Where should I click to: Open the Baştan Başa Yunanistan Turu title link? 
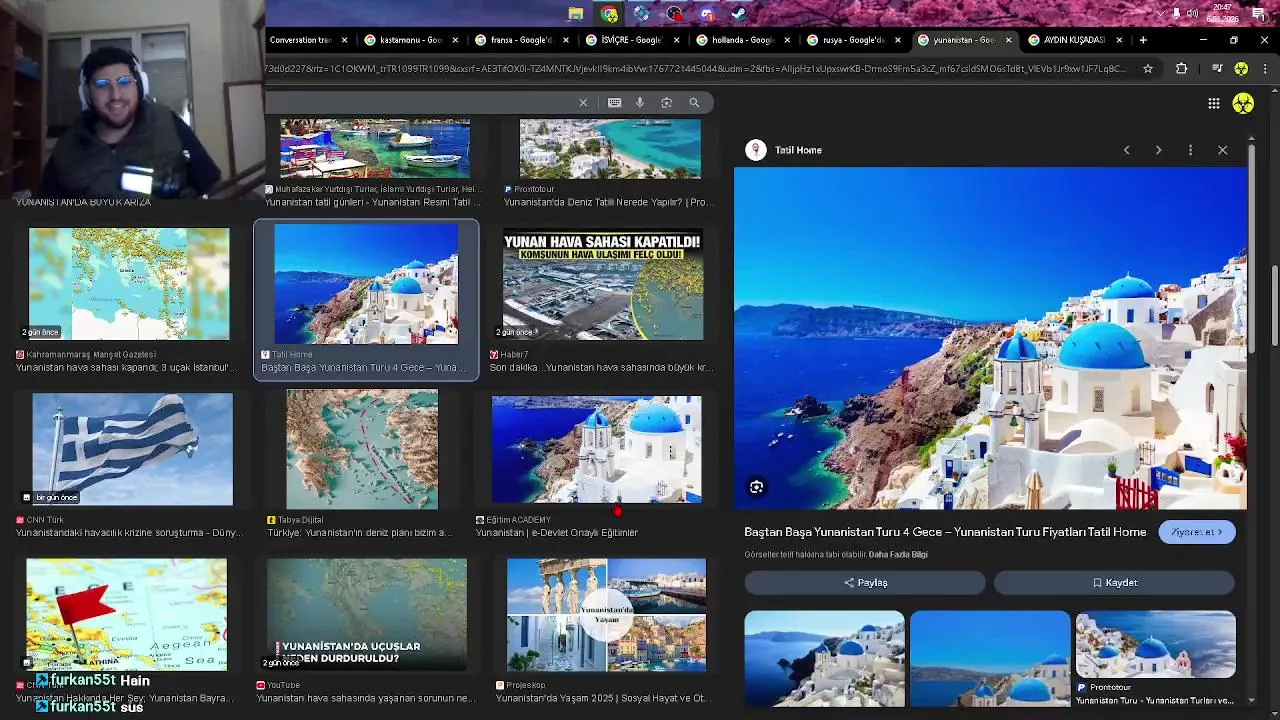pyautogui.click(x=945, y=532)
